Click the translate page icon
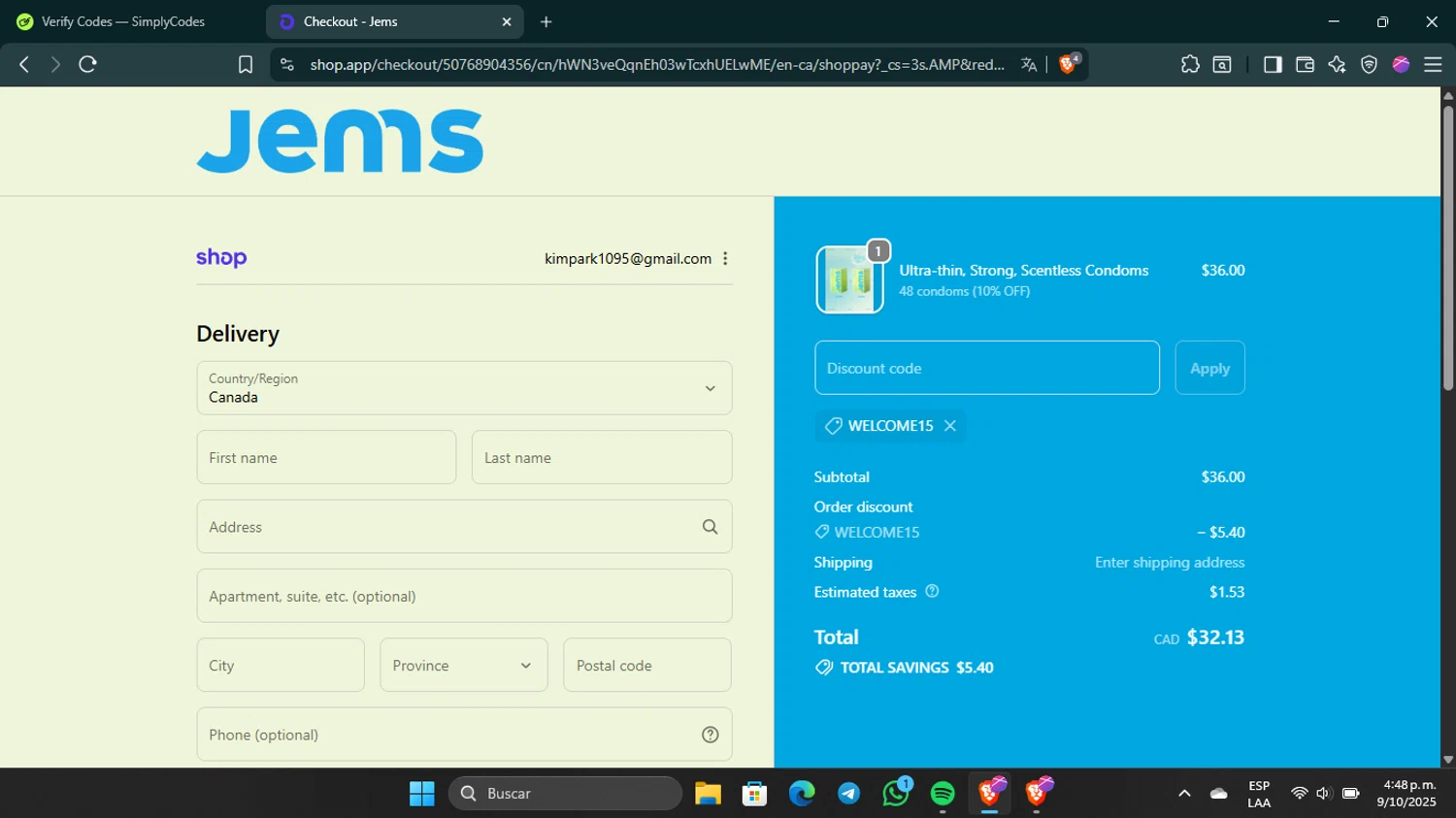The image size is (1456, 818). [x=1029, y=64]
